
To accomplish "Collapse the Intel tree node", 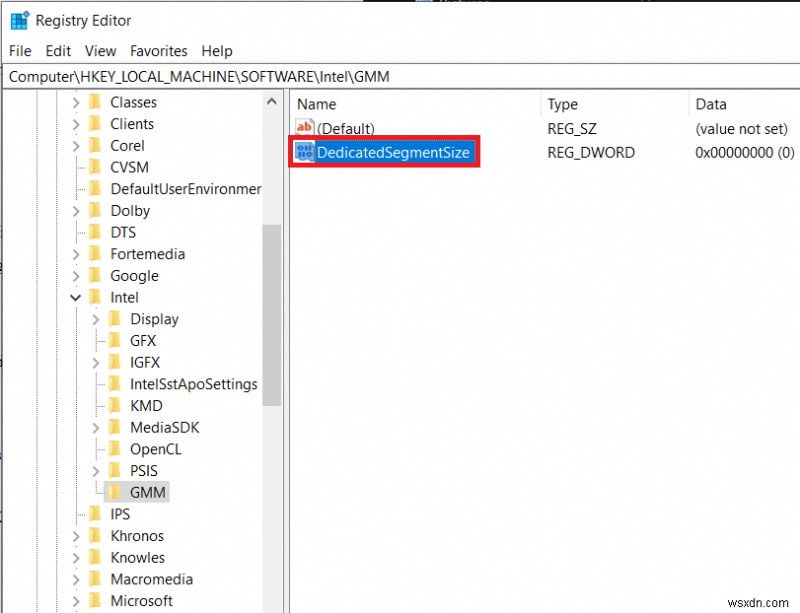I will pos(75,297).
